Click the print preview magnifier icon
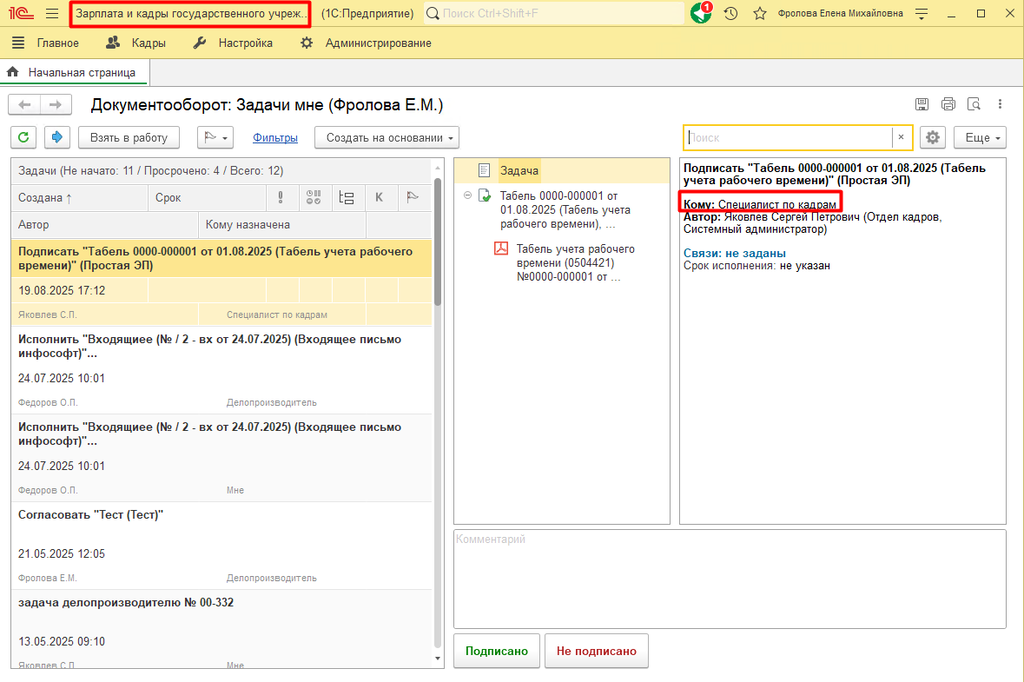Screen dimensions: 1024x682 pos(973,105)
